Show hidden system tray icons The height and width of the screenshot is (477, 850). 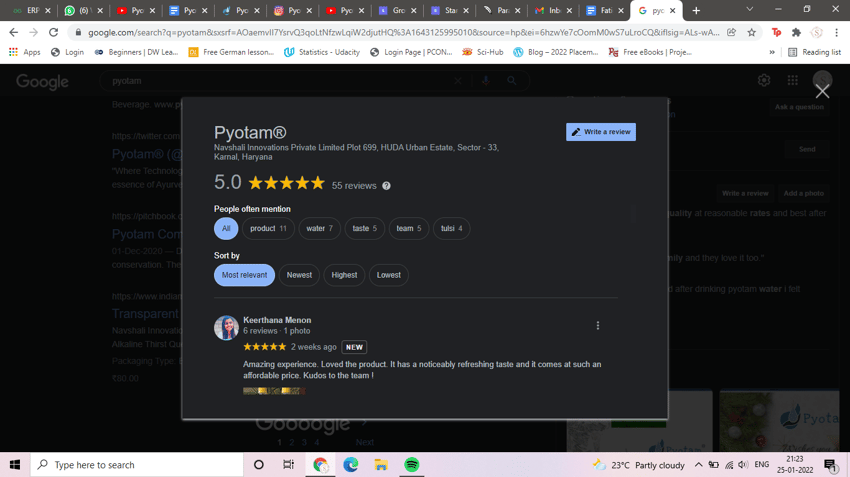pyautogui.click(x=698, y=465)
